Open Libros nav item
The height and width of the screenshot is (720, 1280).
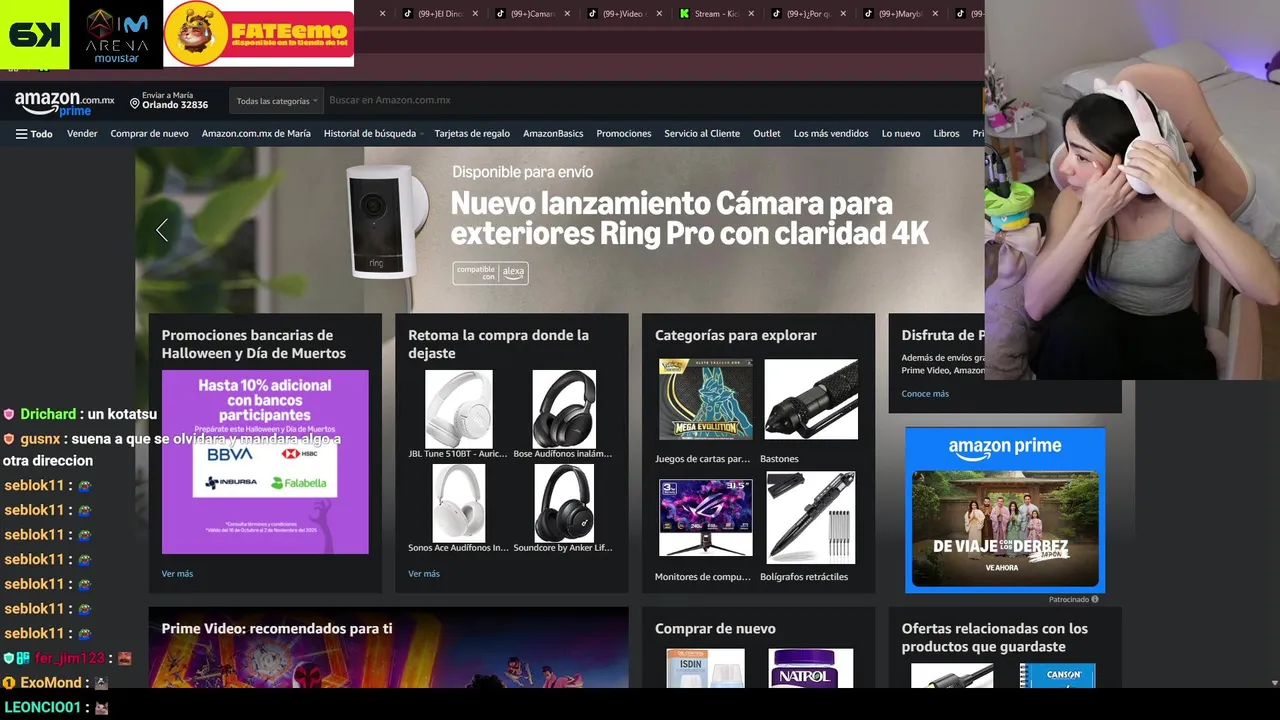coord(946,134)
